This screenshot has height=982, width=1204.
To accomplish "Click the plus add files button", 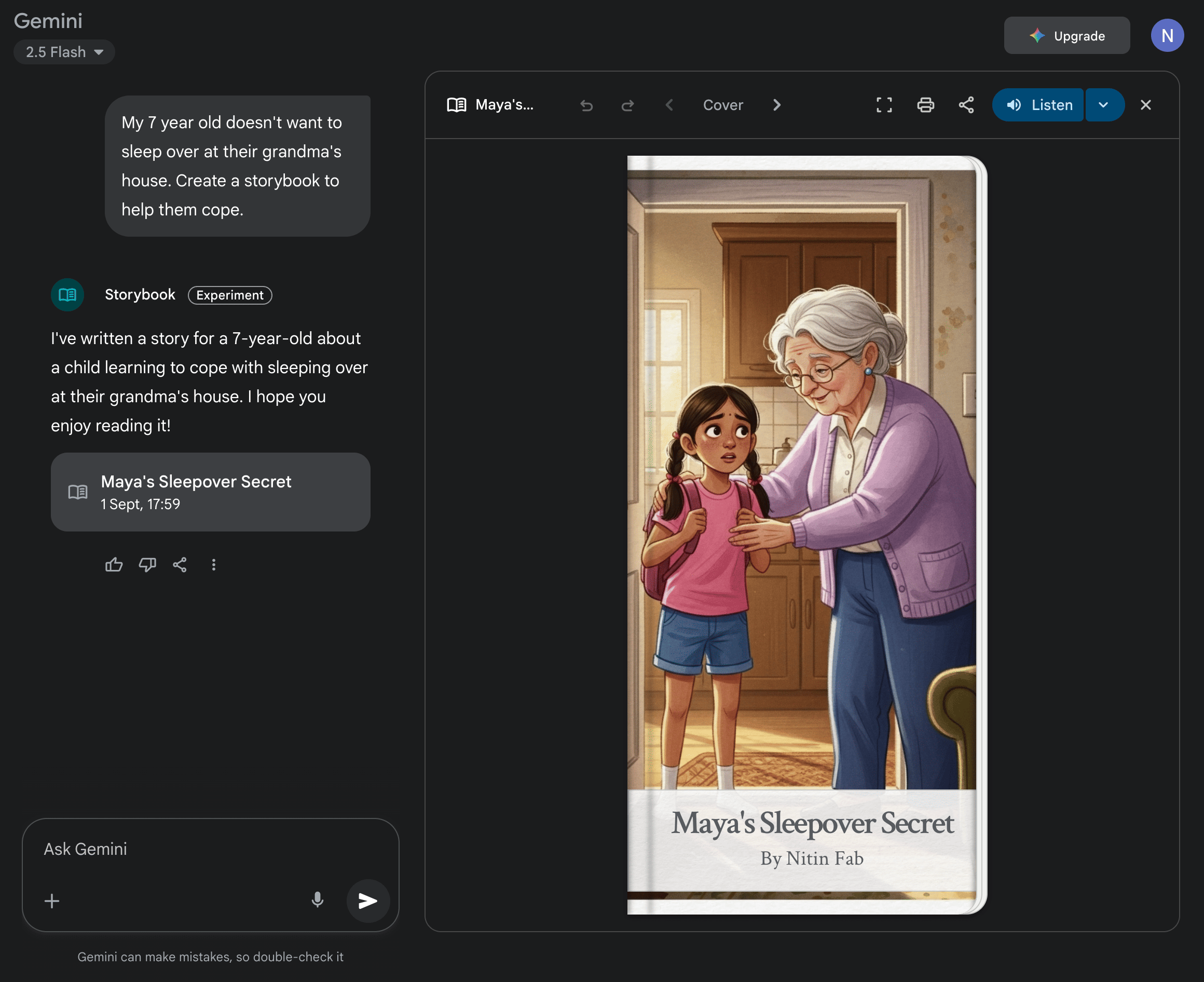I will pos(52,901).
